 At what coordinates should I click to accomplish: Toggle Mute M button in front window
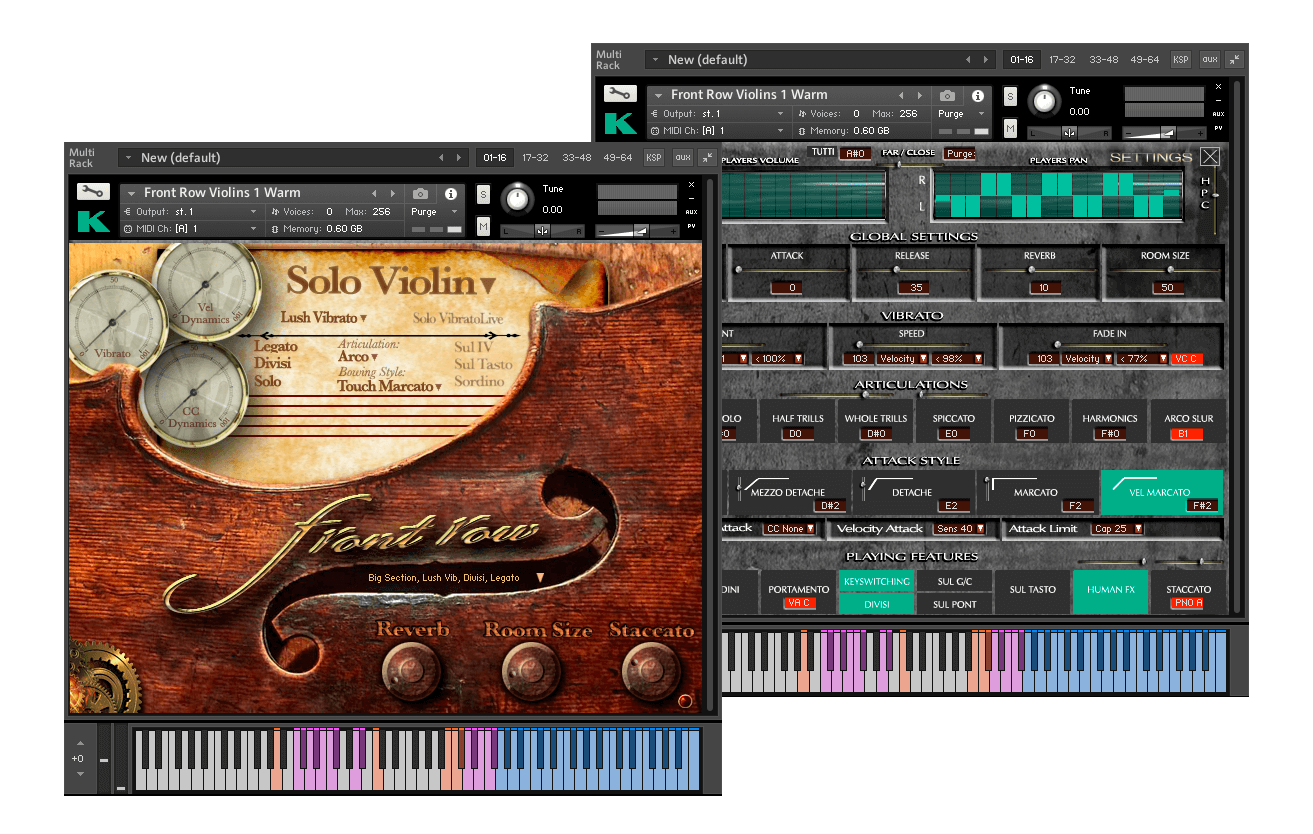coord(484,226)
